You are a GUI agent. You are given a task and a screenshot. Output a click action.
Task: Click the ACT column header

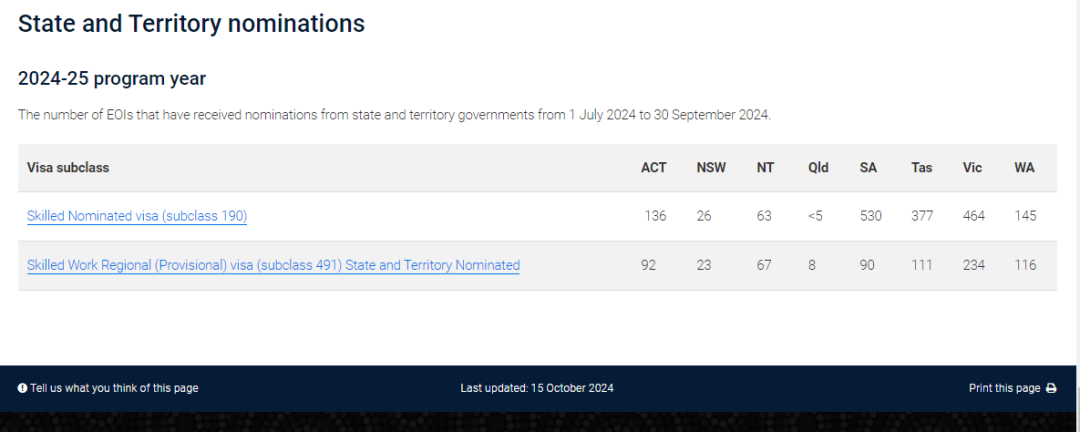pyautogui.click(x=654, y=167)
